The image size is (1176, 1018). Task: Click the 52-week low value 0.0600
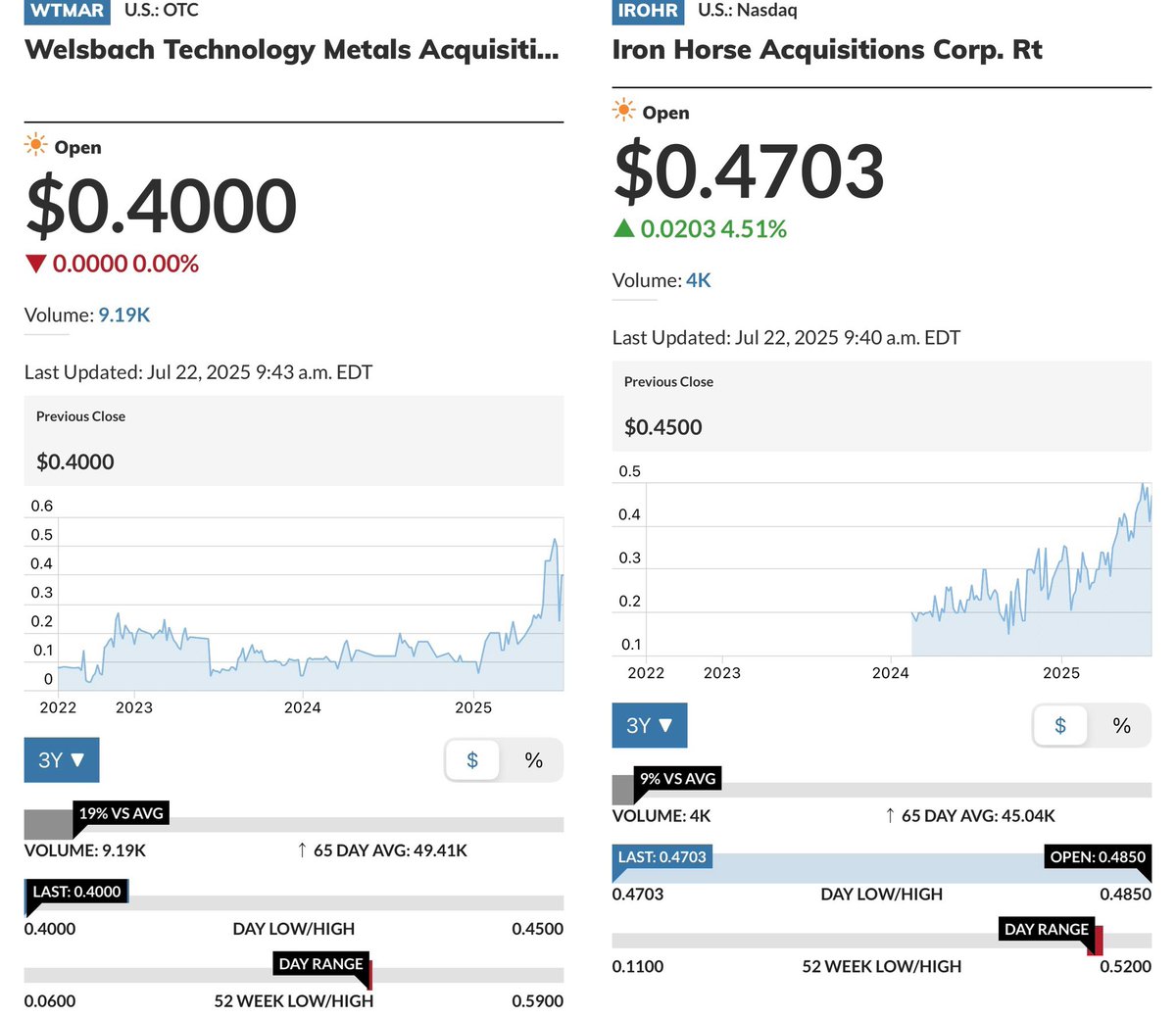50,1001
